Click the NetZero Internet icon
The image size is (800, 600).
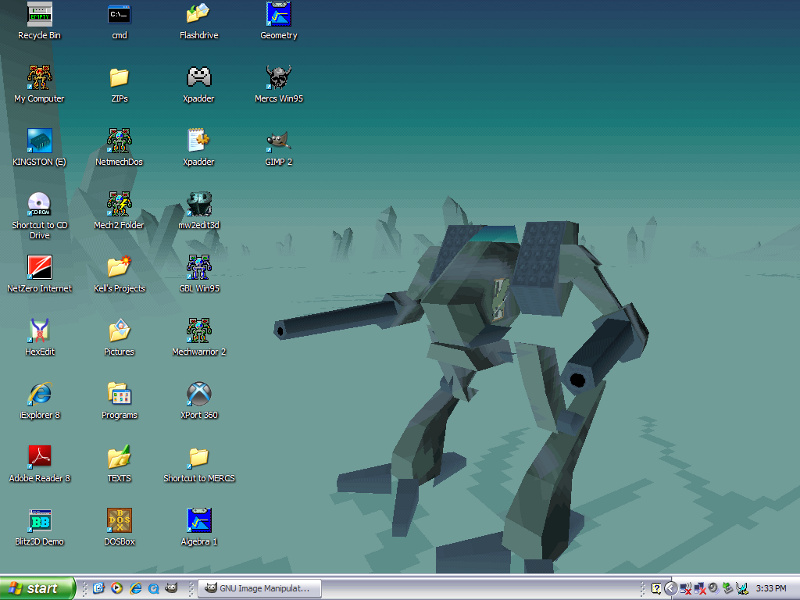(39, 267)
